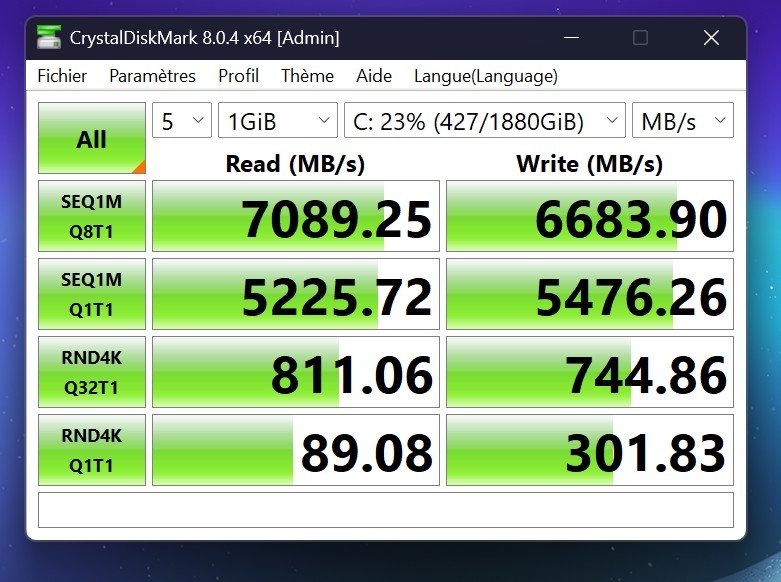Start the SEQ1M Q8T1 test

(92, 216)
